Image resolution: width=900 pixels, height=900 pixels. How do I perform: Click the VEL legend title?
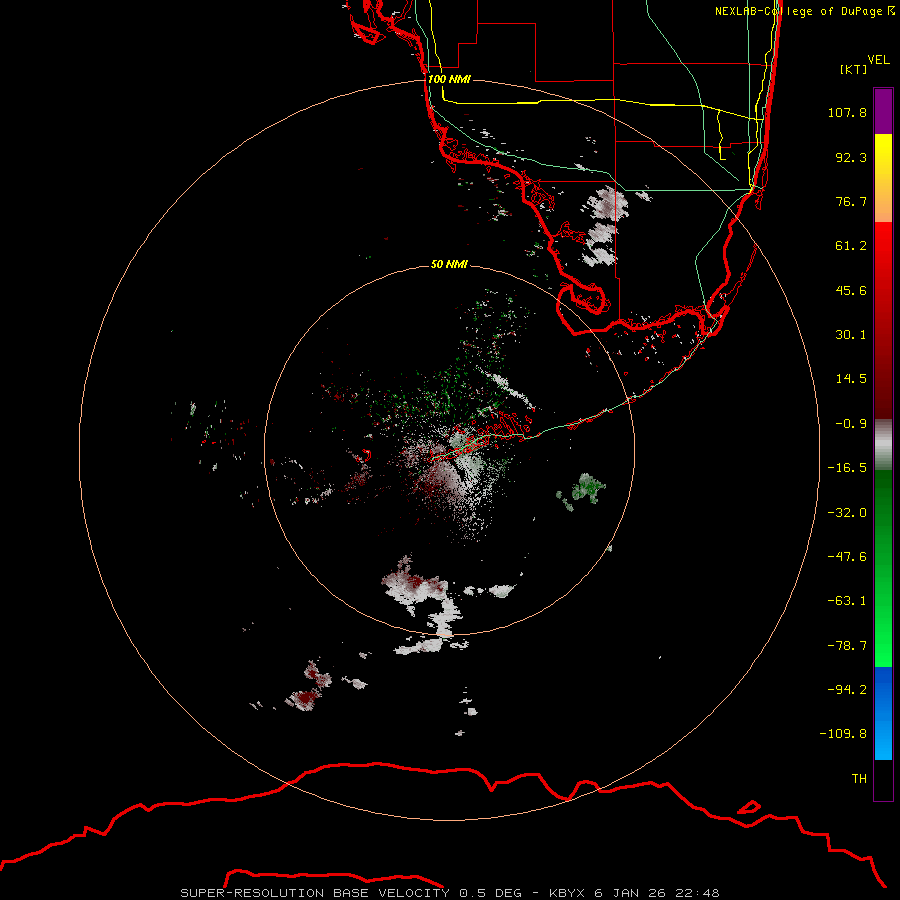pos(878,60)
